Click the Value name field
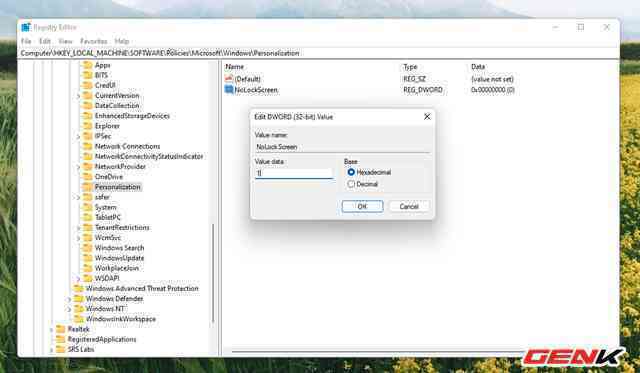Screen dimensions: 640x373 [342, 147]
